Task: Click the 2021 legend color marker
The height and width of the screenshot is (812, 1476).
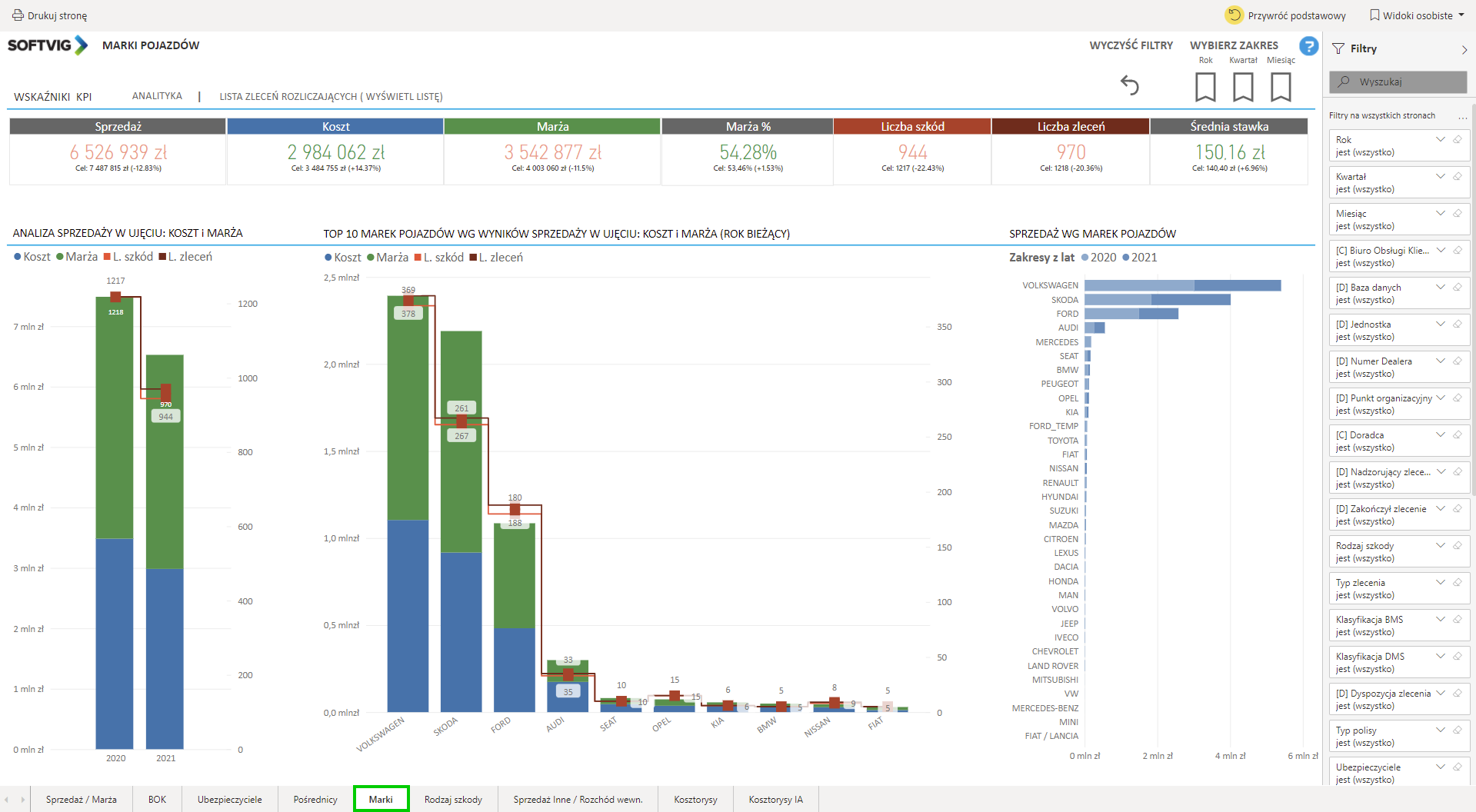Action: coord(1126,258)
